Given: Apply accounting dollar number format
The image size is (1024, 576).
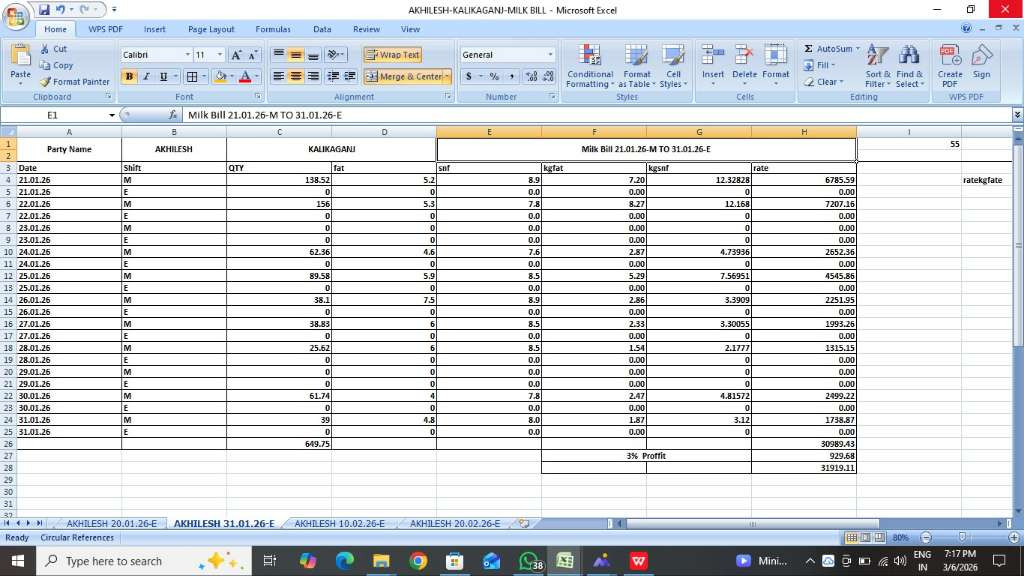Looking at the screenshot, I should click(x=469, y=76).
